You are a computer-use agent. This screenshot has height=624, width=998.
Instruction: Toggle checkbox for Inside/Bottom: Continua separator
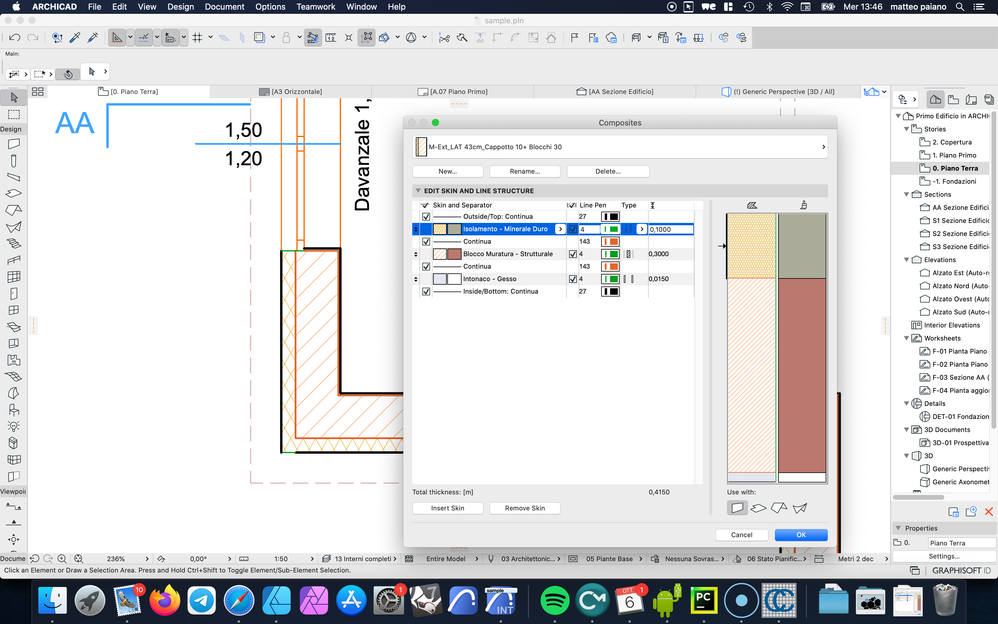(x=427, y=292)
